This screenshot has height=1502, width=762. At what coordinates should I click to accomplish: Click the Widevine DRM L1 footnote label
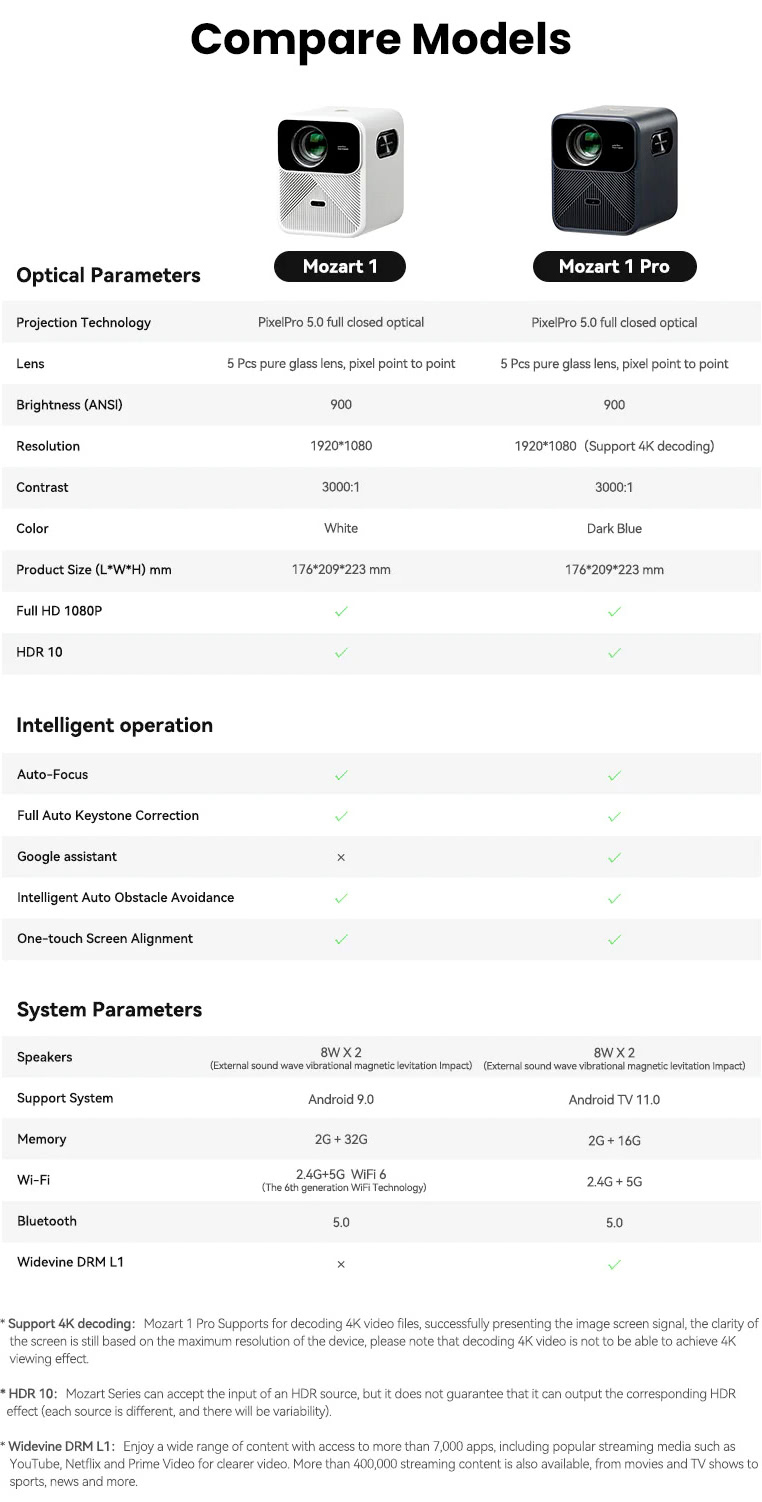64,1446
